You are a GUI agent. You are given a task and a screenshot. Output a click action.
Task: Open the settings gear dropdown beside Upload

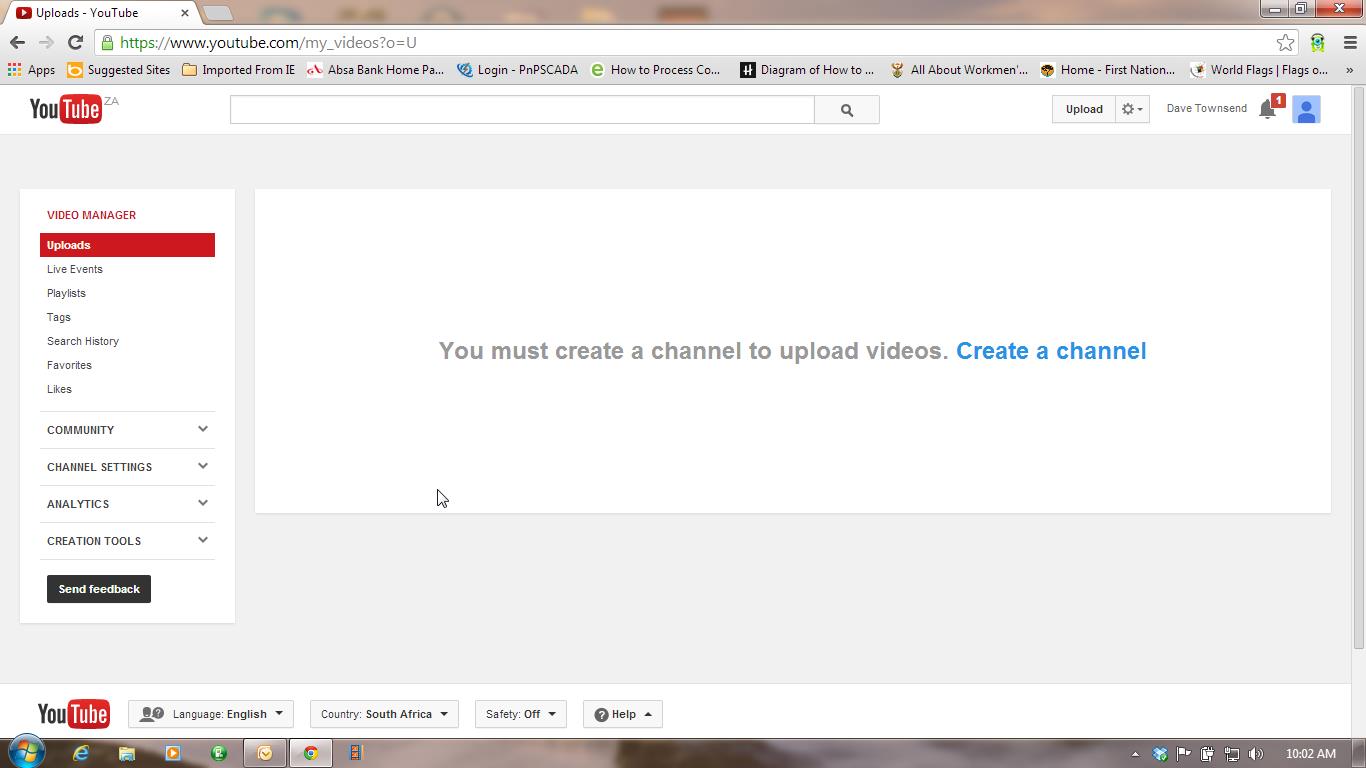tap(1132, 109)
